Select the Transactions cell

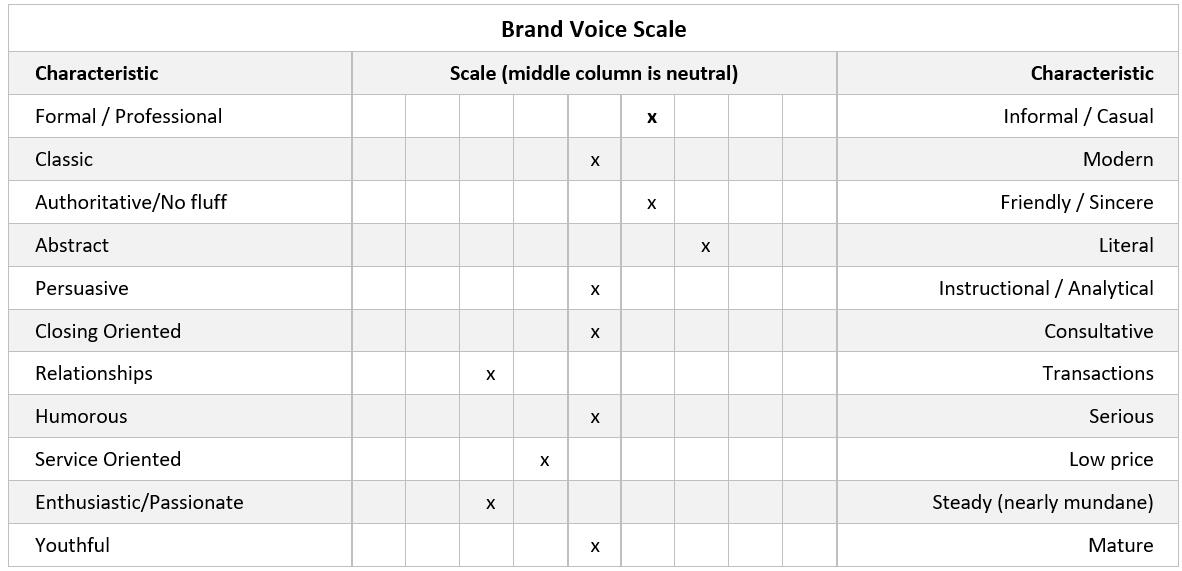point(1097,373)
